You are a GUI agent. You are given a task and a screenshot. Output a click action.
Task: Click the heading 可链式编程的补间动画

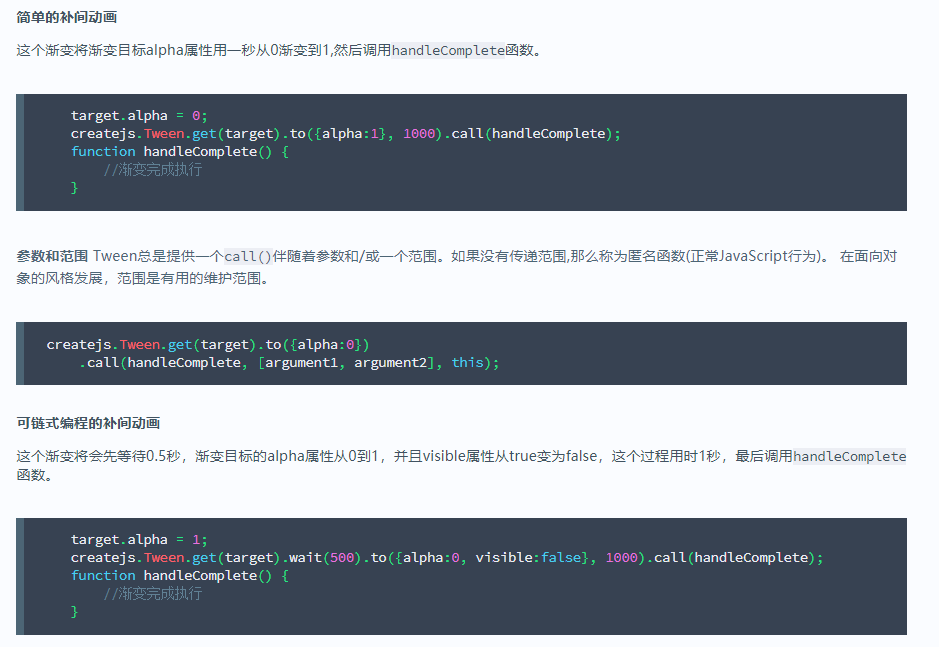(88, 423)
